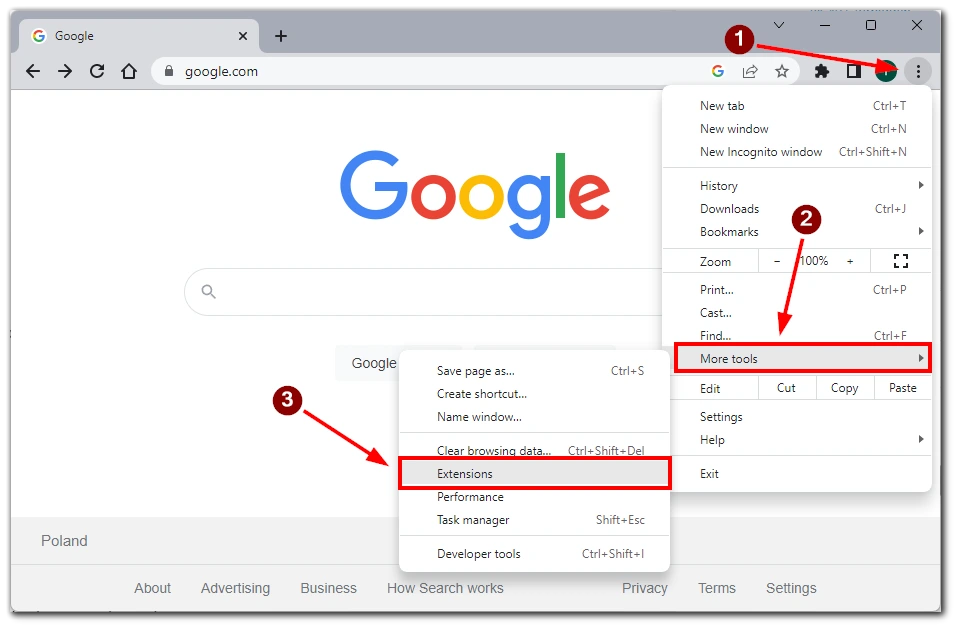Open Extensions from More tools
The image size is (959, 630).
pyautogui.click(x=535, y=474)
